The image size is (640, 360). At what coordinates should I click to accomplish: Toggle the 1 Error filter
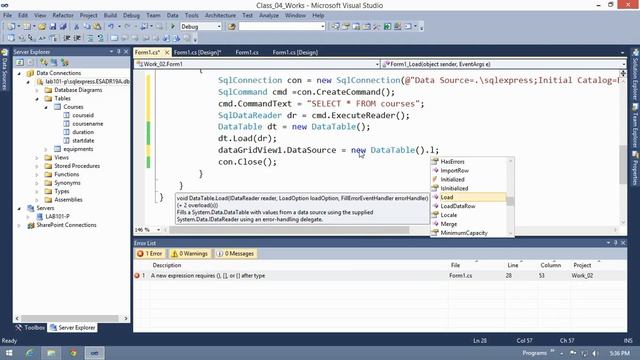click(x=150, y=254)
